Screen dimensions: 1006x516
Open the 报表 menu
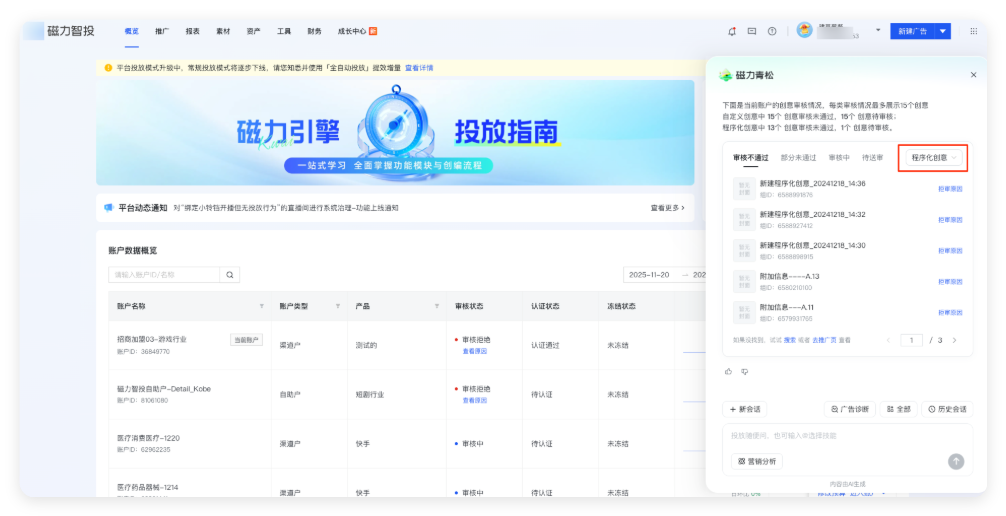(192, 31)
